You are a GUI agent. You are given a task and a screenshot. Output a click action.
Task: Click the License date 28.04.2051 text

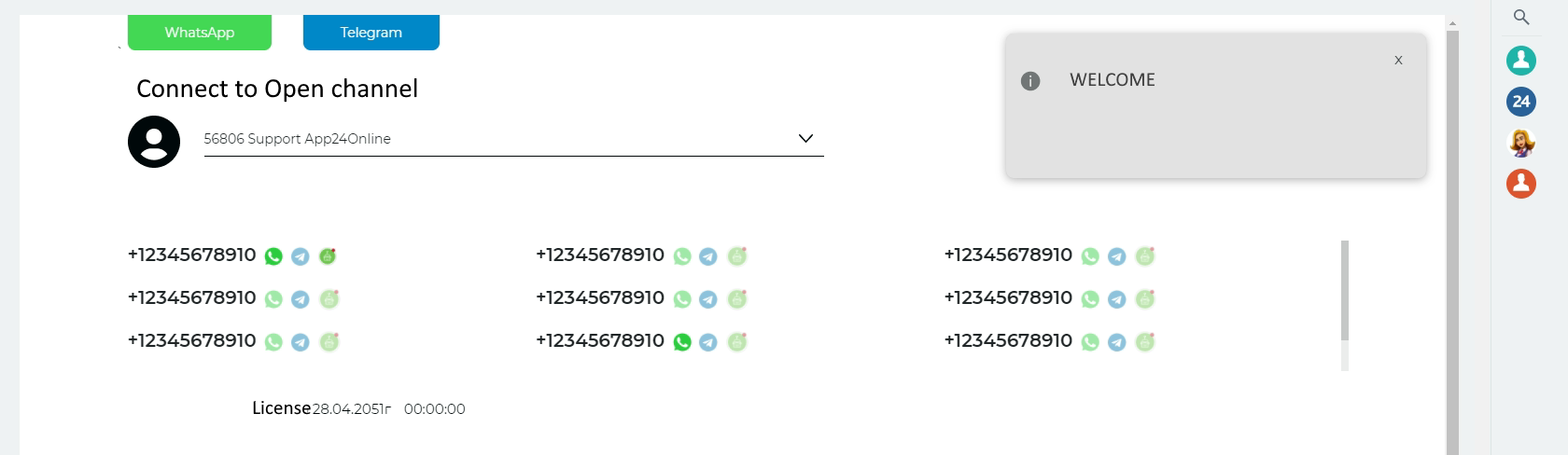tap(351, 409)
